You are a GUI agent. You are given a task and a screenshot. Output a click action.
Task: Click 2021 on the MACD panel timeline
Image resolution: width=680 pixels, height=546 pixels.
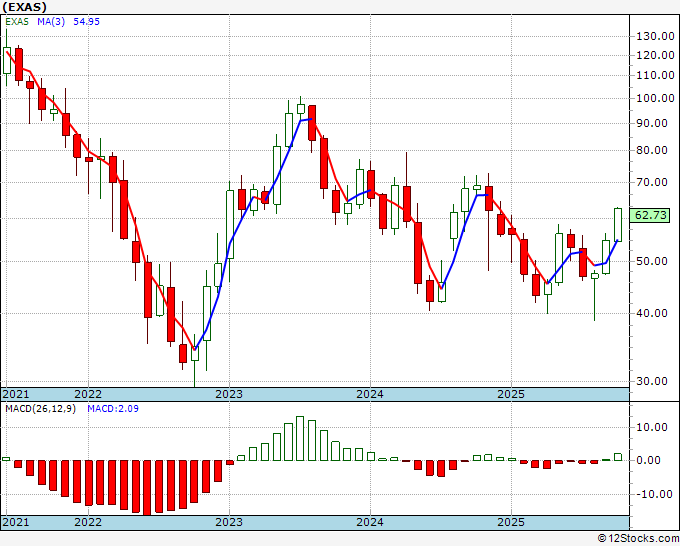(16, 522)
